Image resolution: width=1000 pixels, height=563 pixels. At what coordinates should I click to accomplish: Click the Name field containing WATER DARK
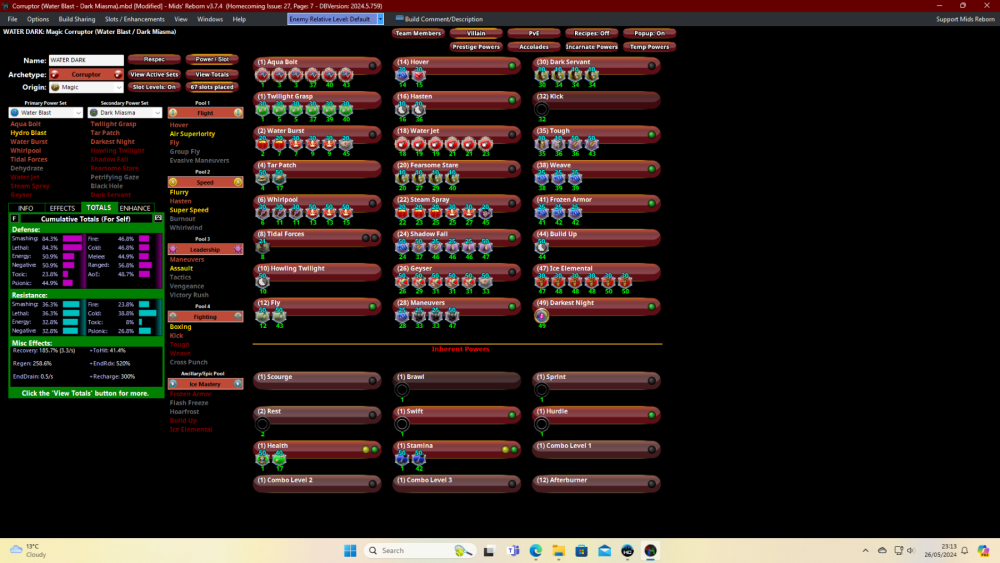point(86,61)
